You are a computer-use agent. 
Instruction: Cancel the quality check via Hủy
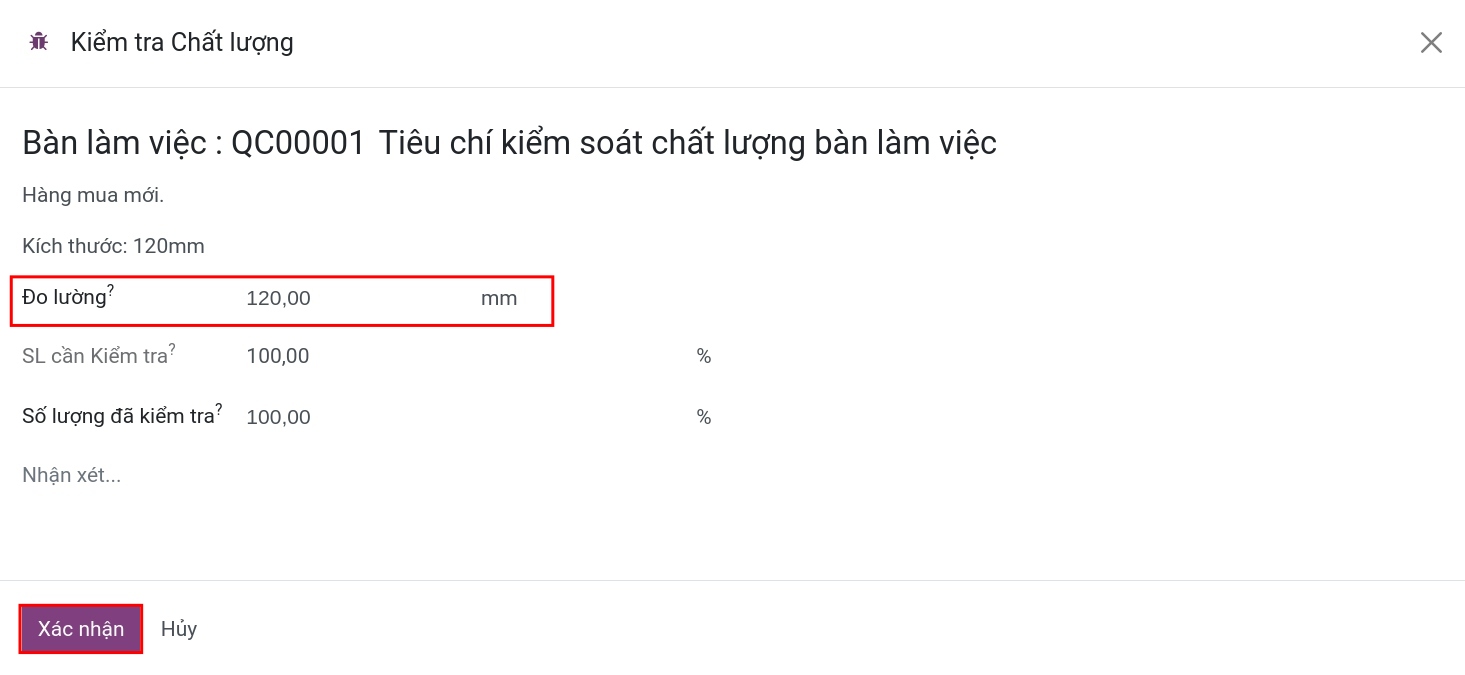[178, 628]
